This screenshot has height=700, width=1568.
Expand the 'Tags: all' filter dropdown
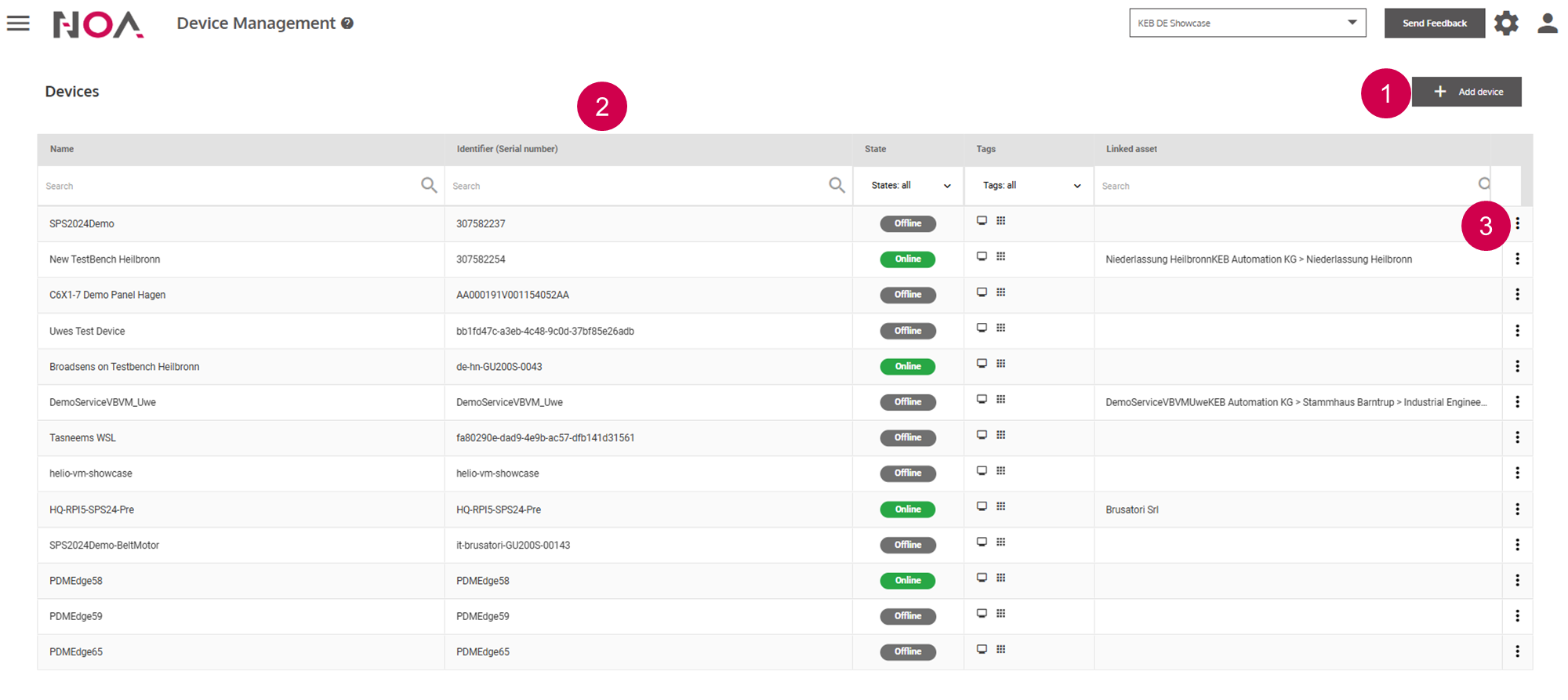pos(1030,186)
